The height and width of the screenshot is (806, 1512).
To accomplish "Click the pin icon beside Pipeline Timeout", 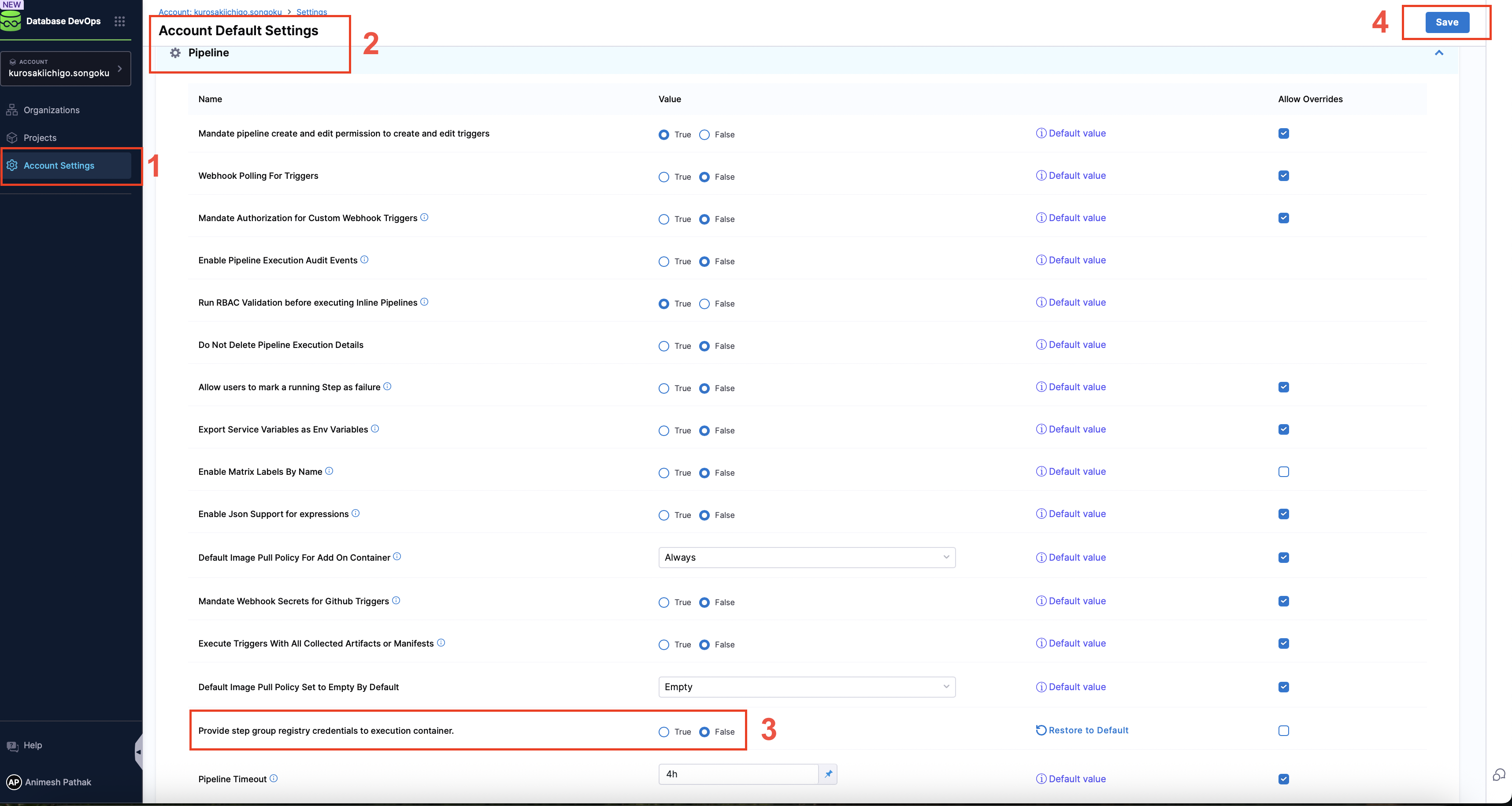I will coord(828,774).
